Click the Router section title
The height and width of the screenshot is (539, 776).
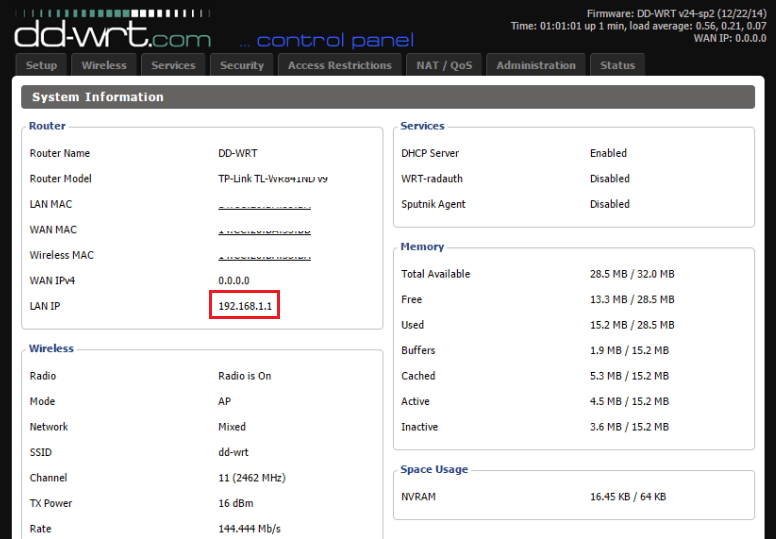[47, 126]
